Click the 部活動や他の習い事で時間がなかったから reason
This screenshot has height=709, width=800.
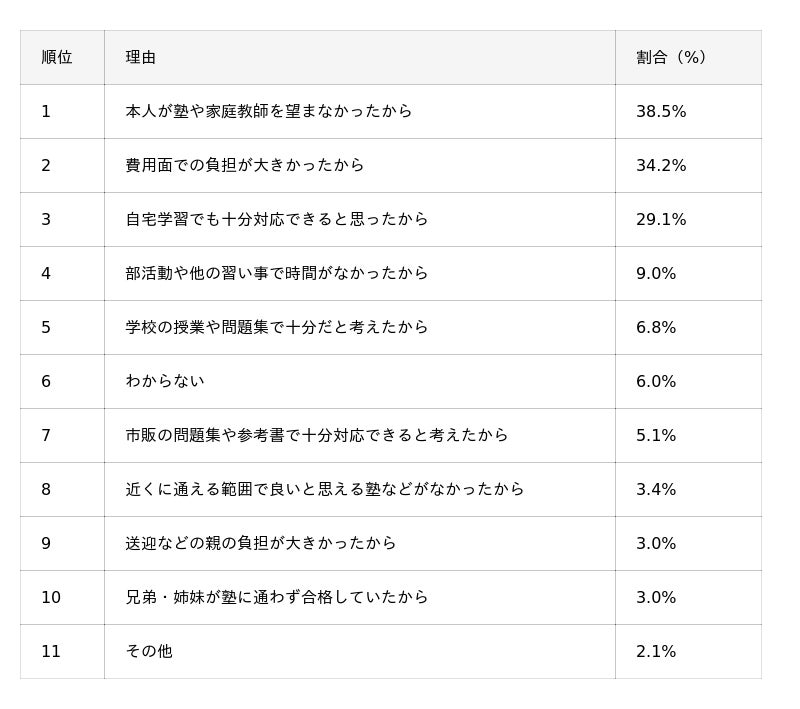pos(276,274)
